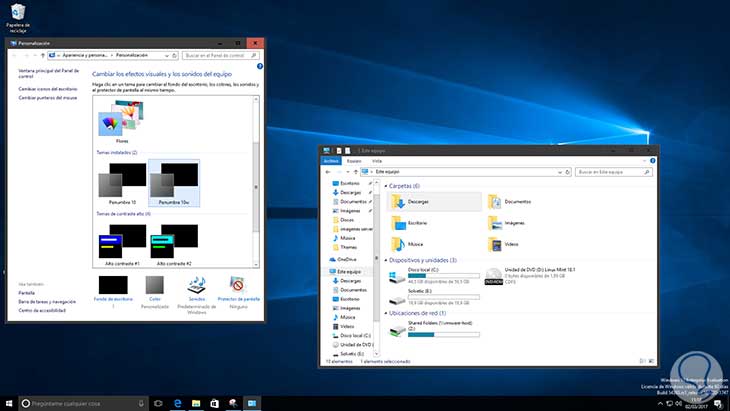This screenshot has height=411, width=730.
Task: Show hidden system tray icons
Action: pyautogui.click(x=660, y=403)
